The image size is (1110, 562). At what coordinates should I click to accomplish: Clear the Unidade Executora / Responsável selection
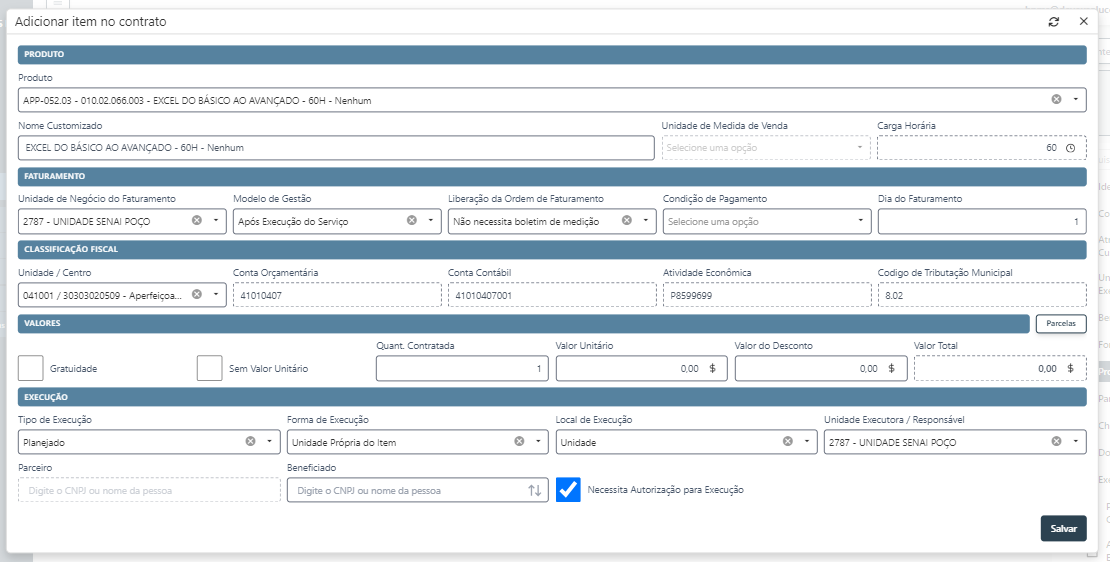click(1056, 441)
